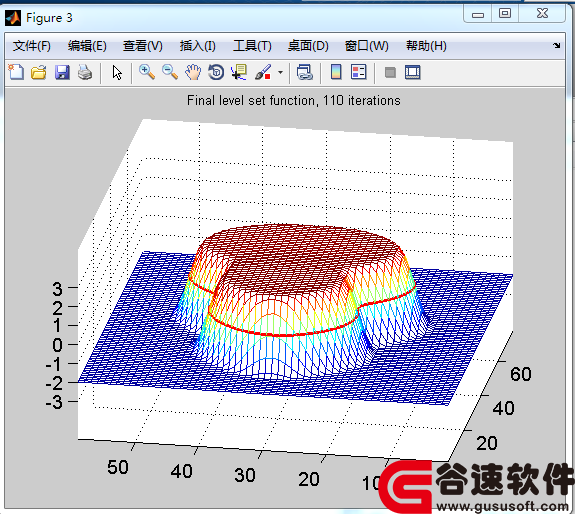The width and height of the screenshot is (575, 514).
Task: Activate the Zoom Out magnifier tool
Action: click(x=170, y=72)
